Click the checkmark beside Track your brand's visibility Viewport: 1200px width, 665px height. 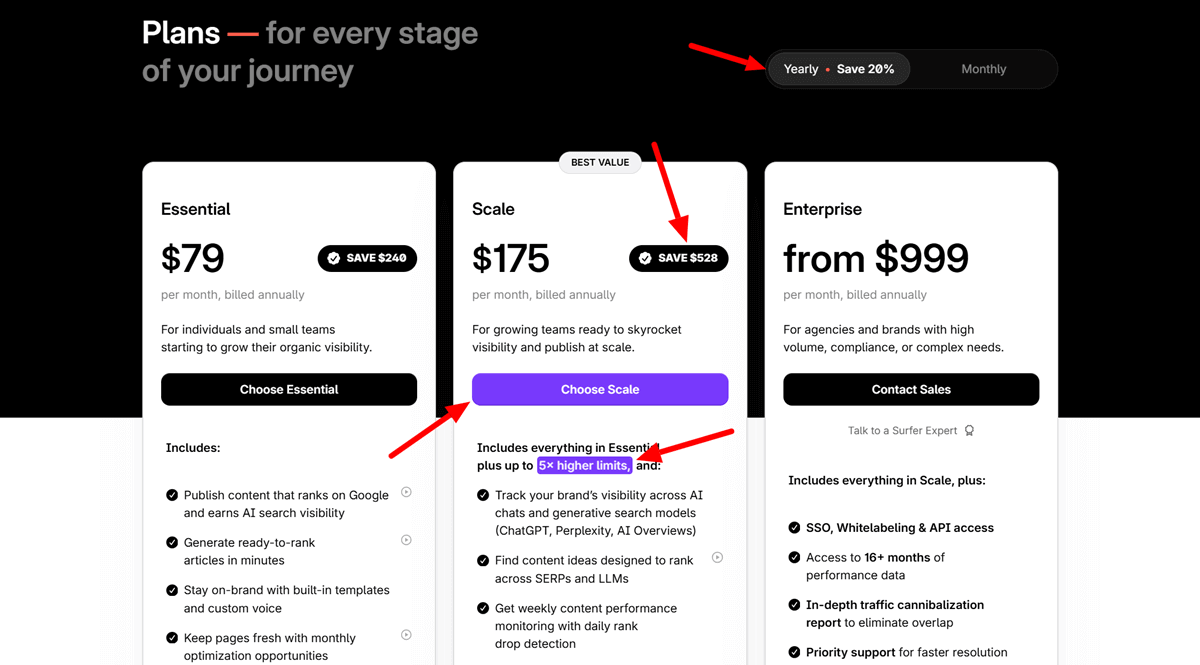point(481,495)
